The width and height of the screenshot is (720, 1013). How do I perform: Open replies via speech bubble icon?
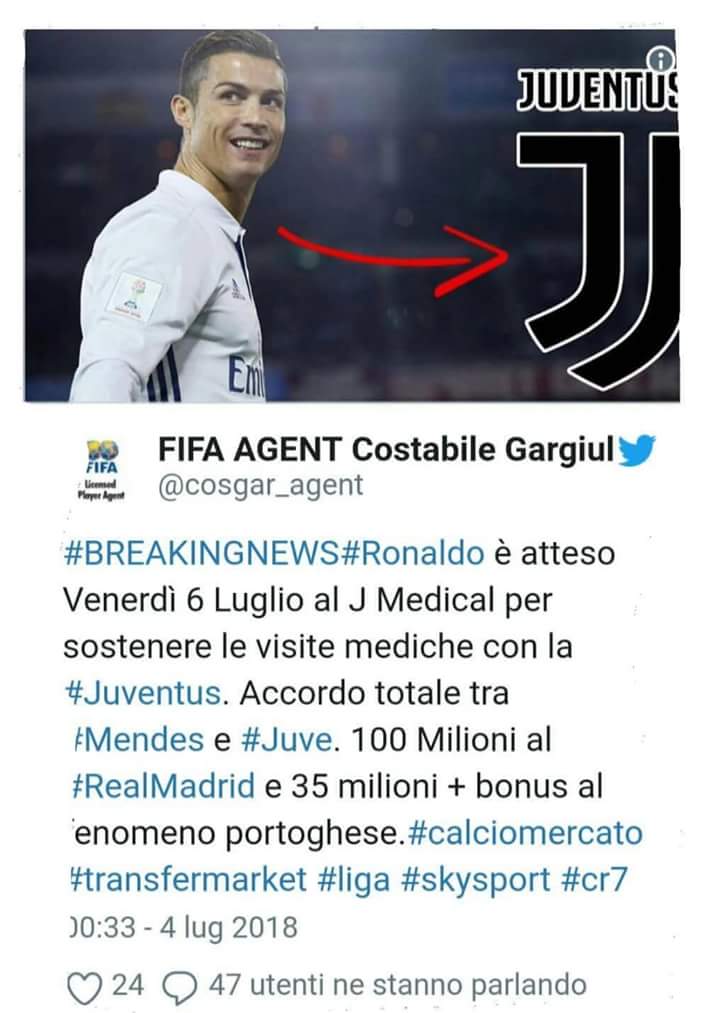(x=179, y=988)
